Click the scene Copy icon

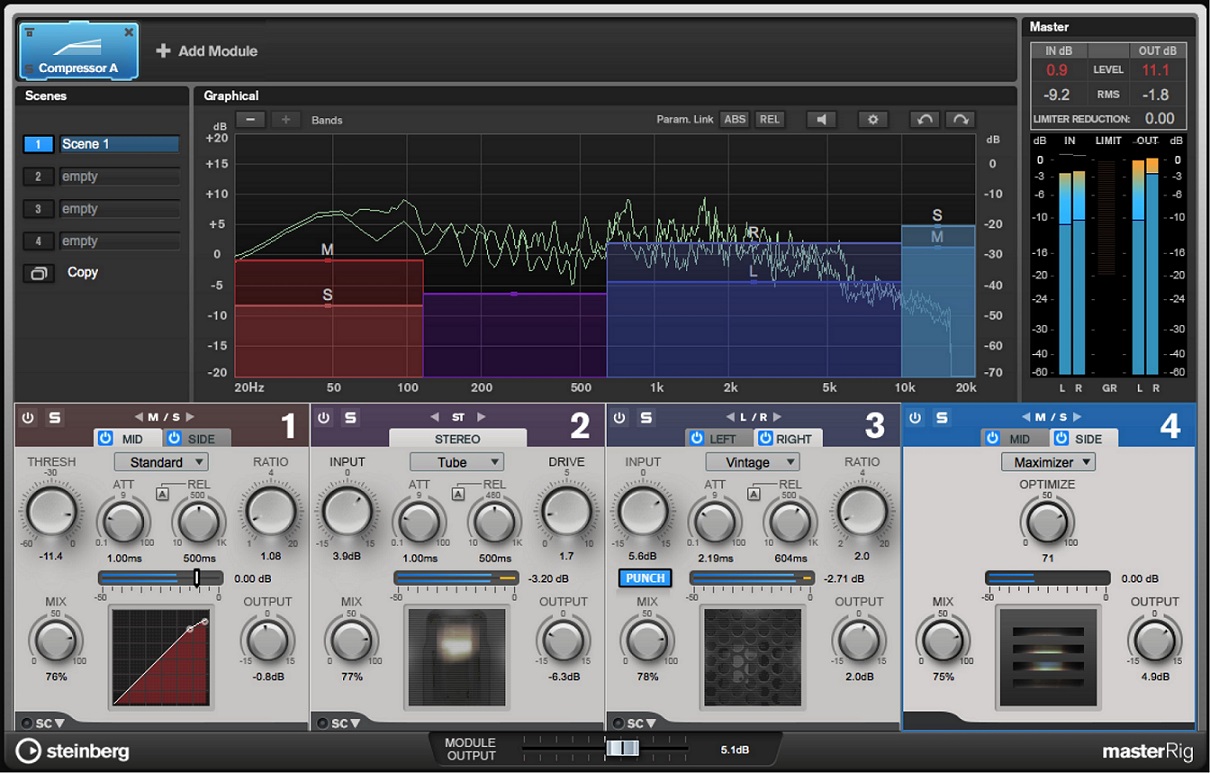tap(39, 273)
